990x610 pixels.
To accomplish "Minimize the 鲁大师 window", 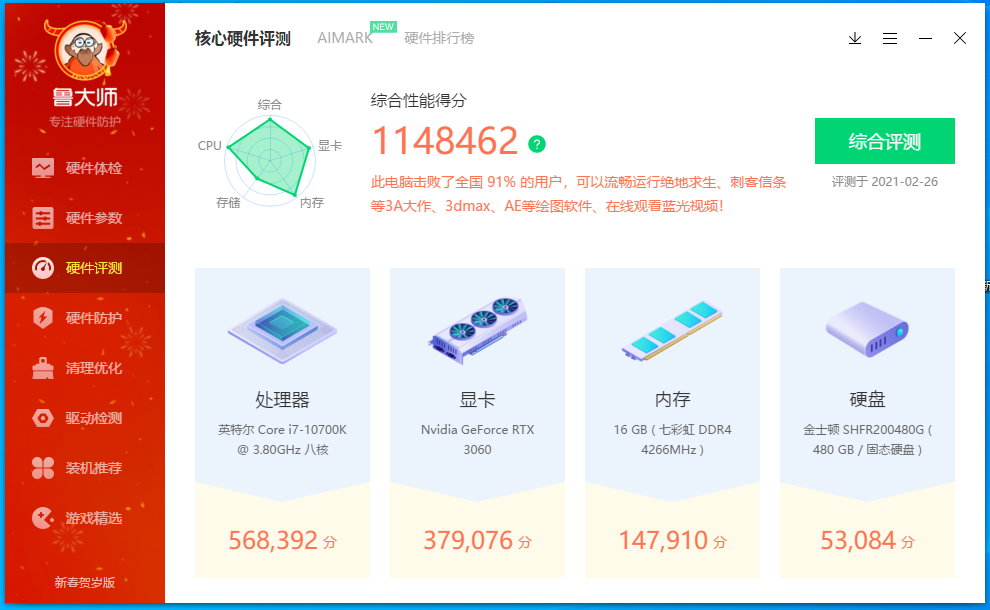I will (x=925, y=39).
